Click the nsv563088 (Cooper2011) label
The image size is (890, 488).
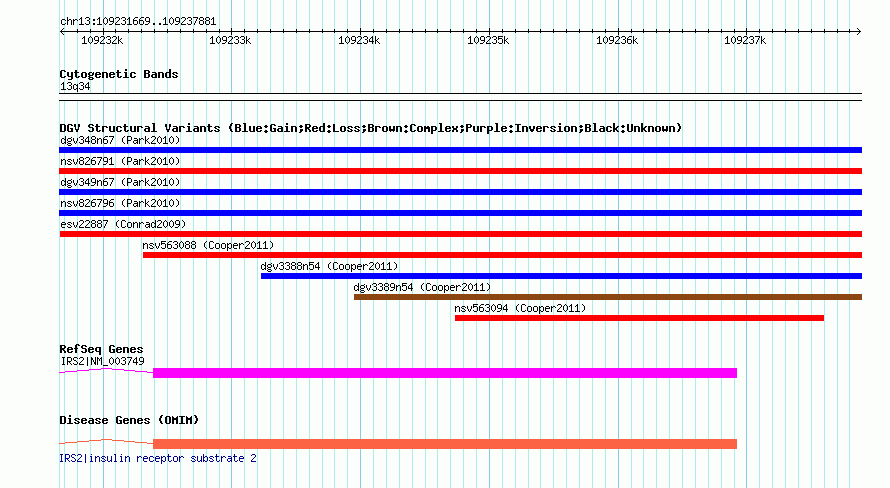pyautogui.click(x=208, y=245)
